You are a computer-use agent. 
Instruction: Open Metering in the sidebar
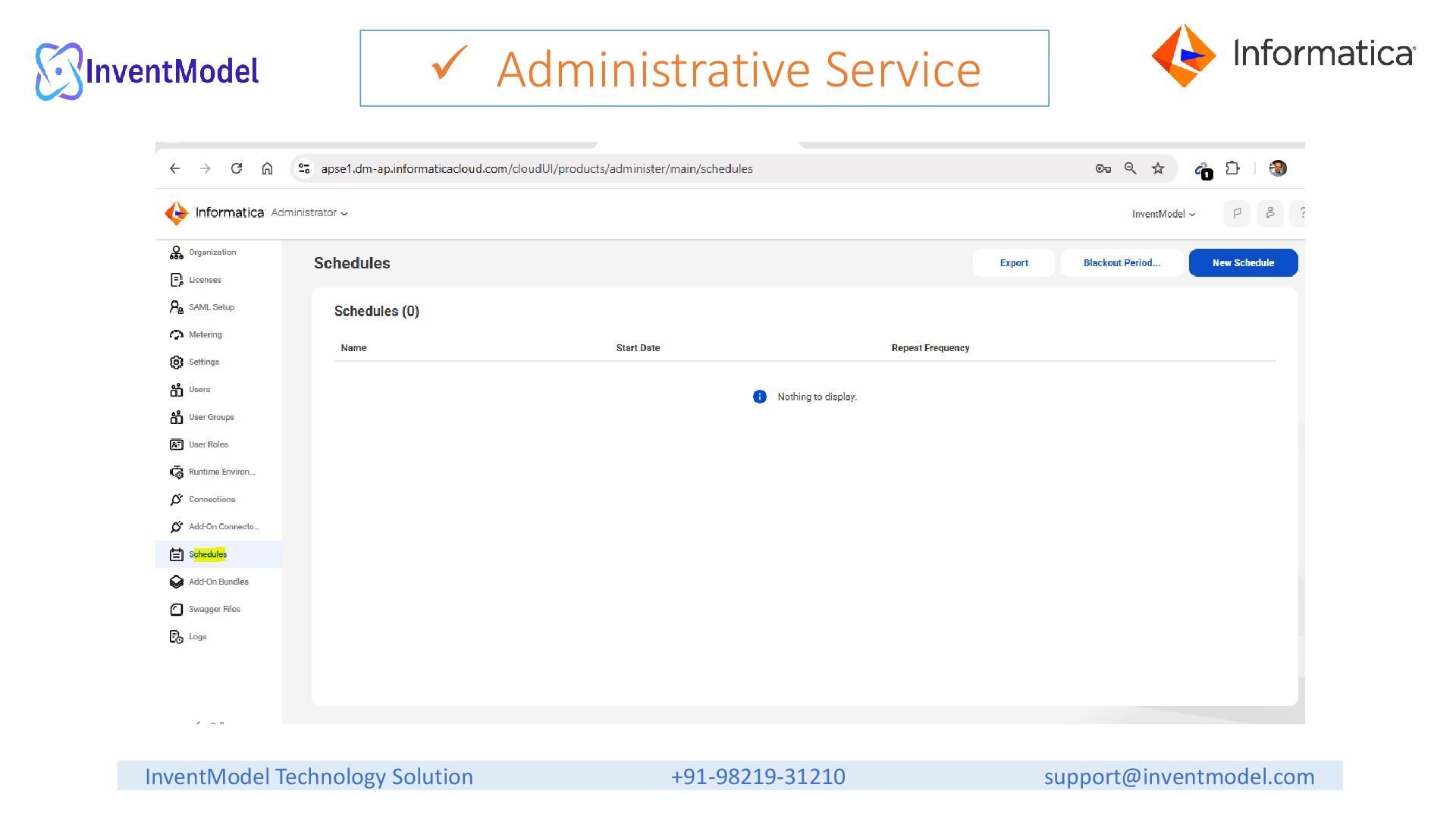(x=206, y=334)
